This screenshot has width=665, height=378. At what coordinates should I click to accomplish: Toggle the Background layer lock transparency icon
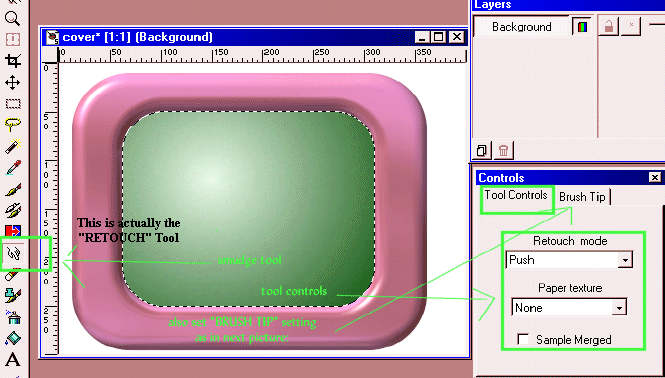[609, 26]
